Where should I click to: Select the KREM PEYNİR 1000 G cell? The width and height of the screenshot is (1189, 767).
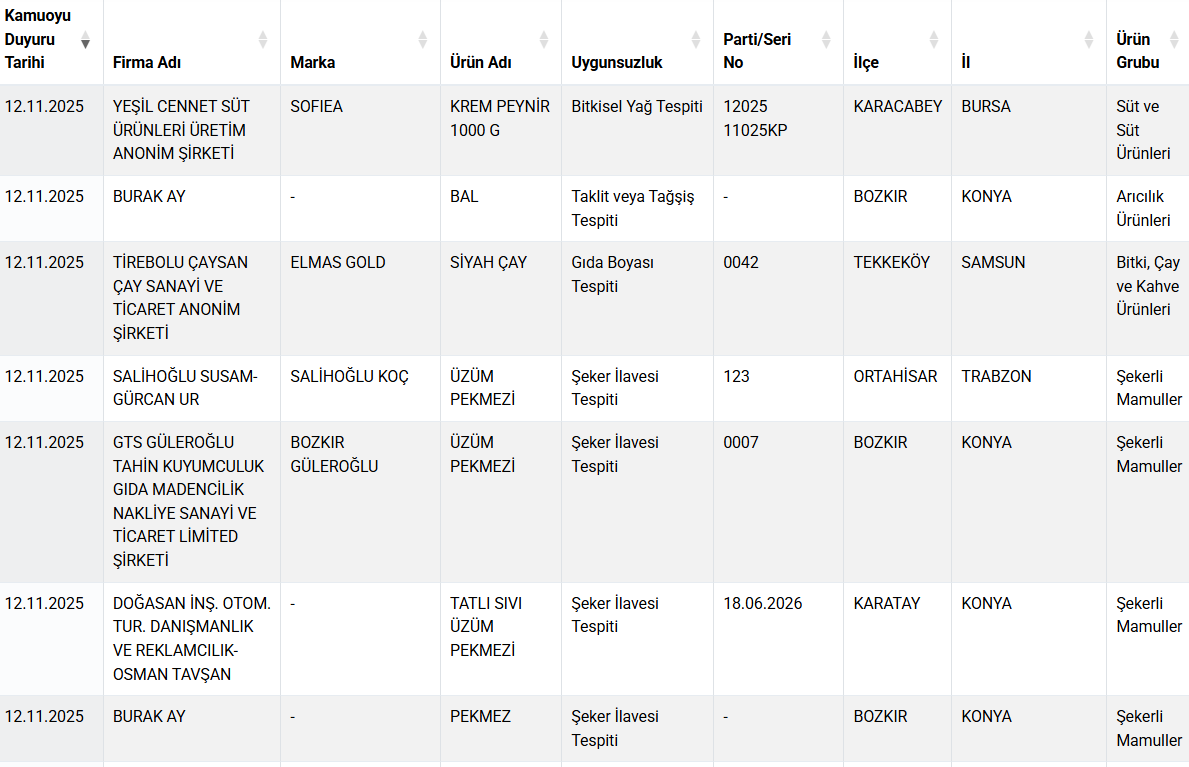click(499, 118)
